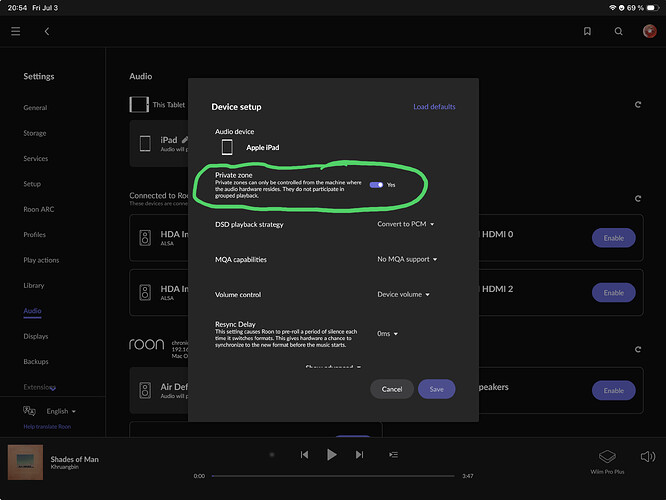Click the first HDA Intel speaker icon

(145, 238)
